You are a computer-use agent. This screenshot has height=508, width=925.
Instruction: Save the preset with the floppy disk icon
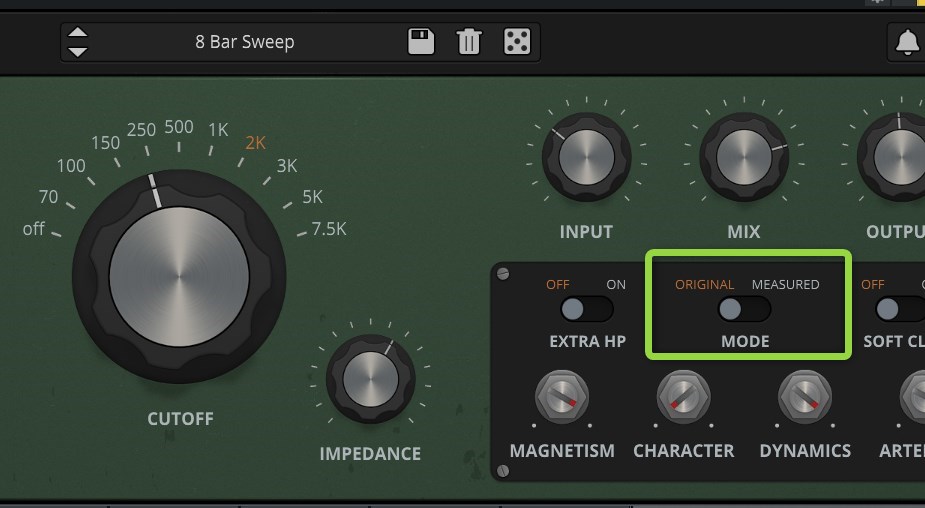pyautogui.click(x=422, y=42)
